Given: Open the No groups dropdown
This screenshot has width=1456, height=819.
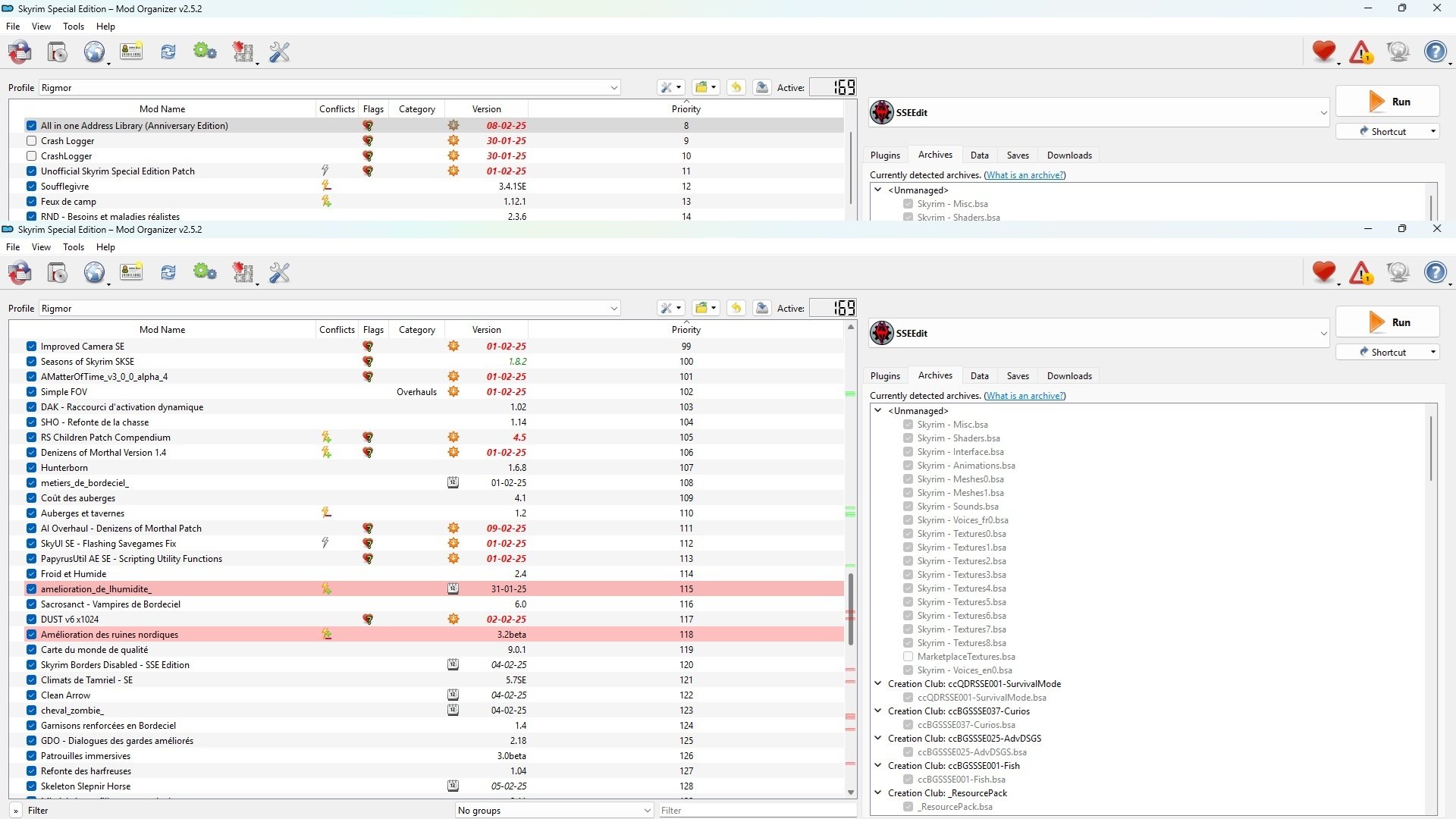Looking at the screenshot, I should tap(554, 810).
